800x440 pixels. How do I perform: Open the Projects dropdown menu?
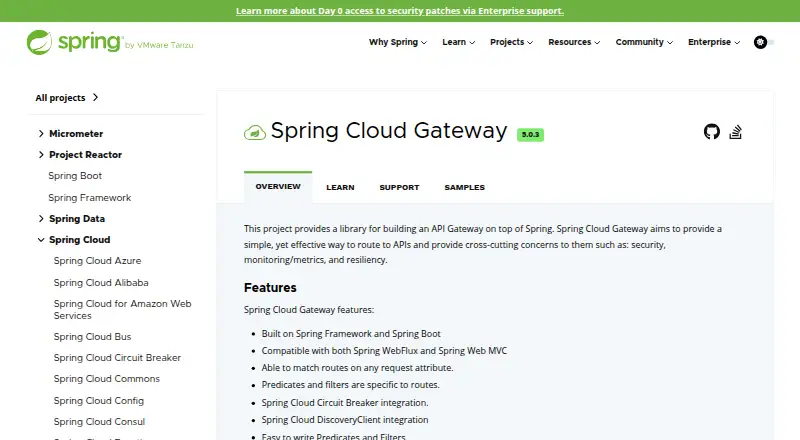[511, 42]
